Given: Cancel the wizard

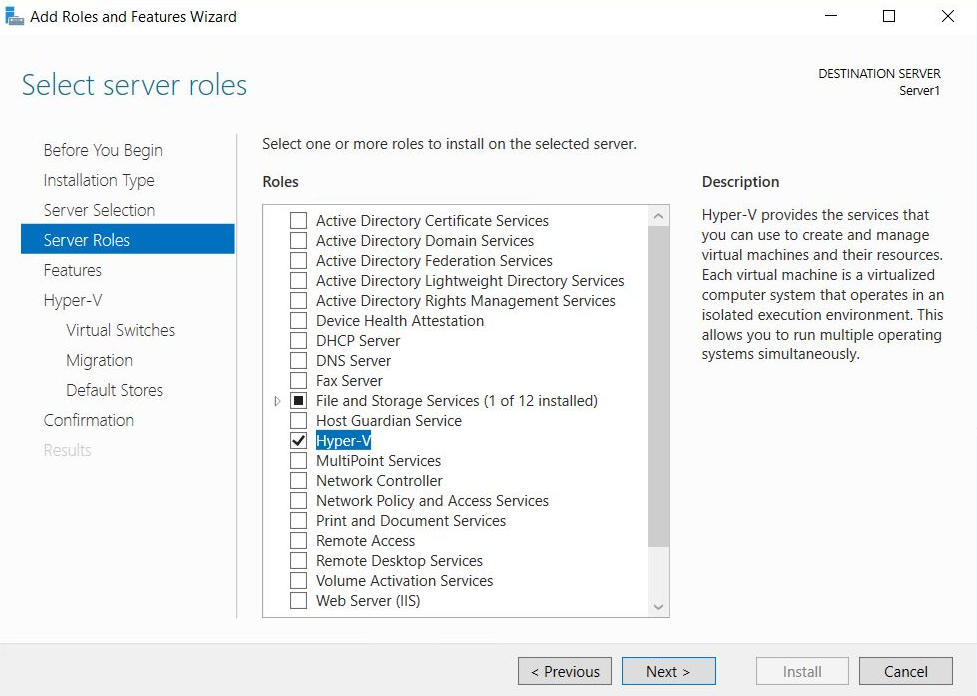Looking at the screenshot, I should pyautogui.click(x=905, y=671).
